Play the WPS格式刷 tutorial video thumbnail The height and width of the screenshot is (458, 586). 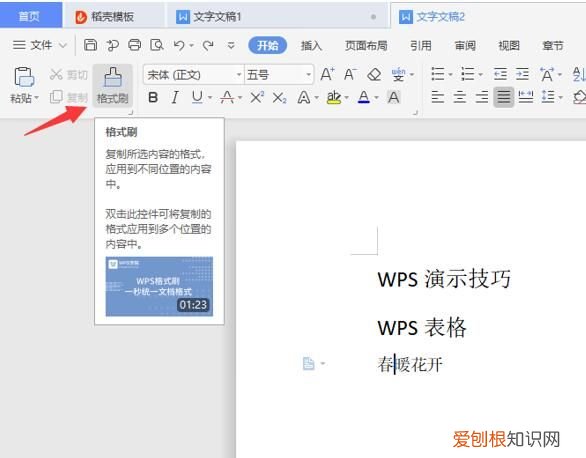pos(159,286)
